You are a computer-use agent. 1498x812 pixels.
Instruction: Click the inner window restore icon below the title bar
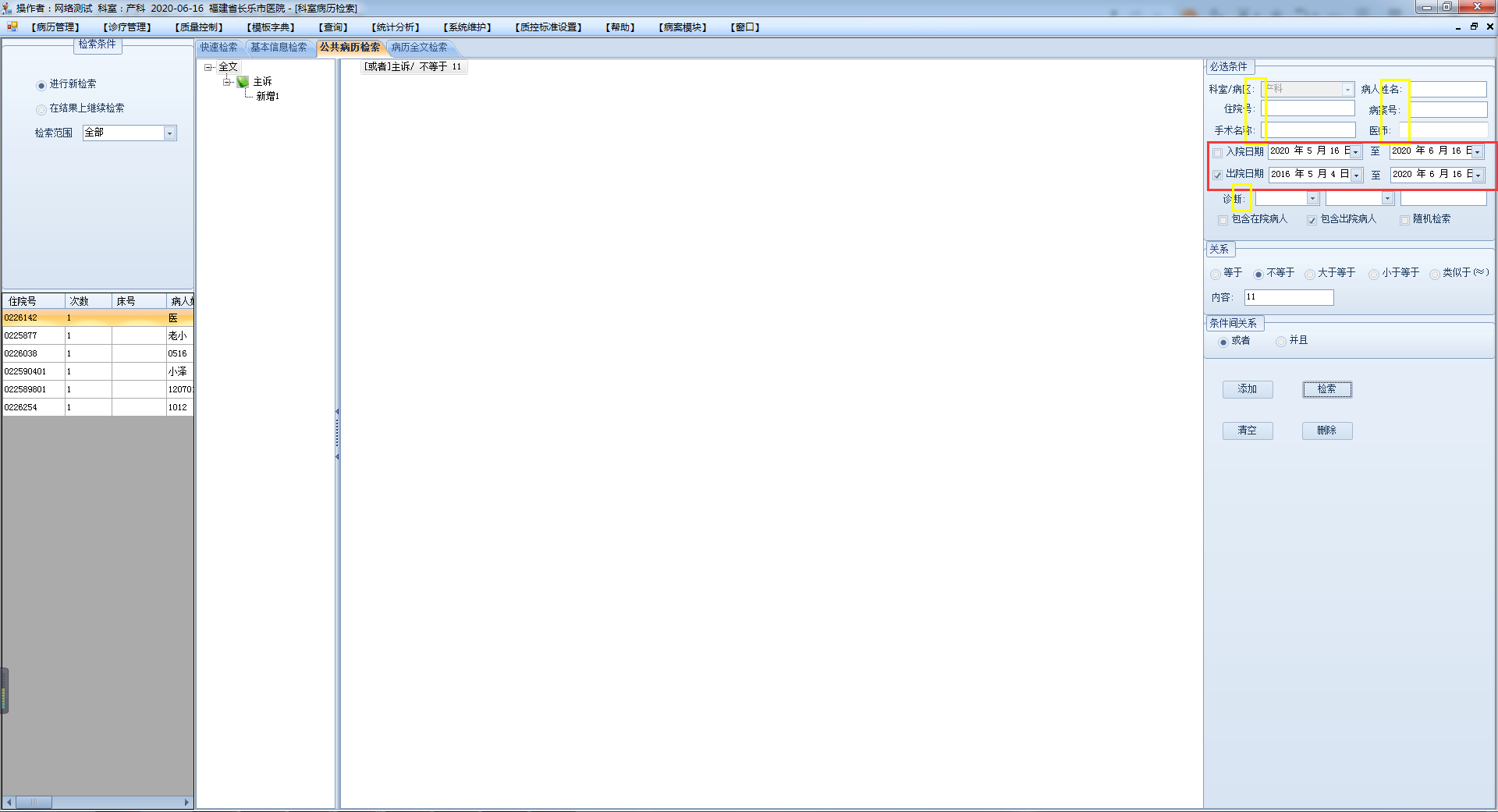tap(1474, 27)
